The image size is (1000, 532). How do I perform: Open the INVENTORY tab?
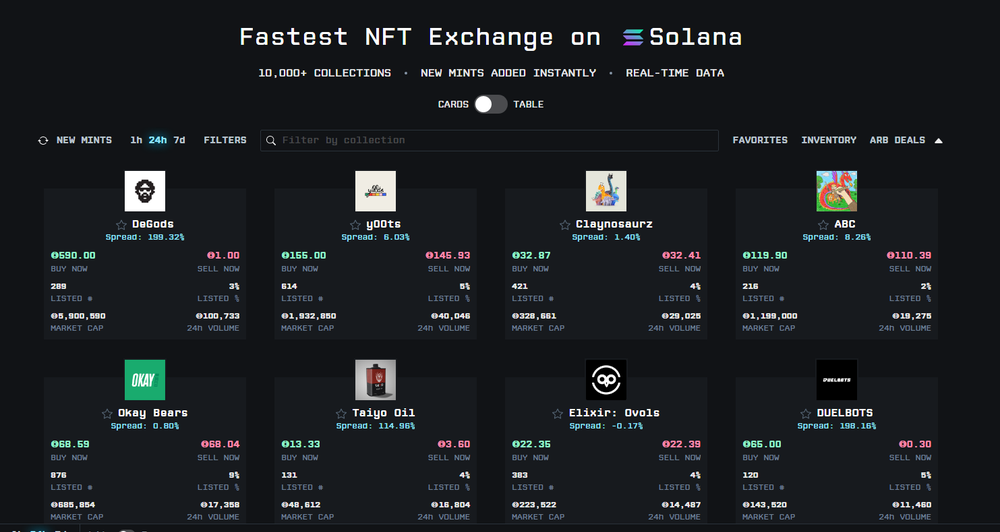click(x=829, y=140)
